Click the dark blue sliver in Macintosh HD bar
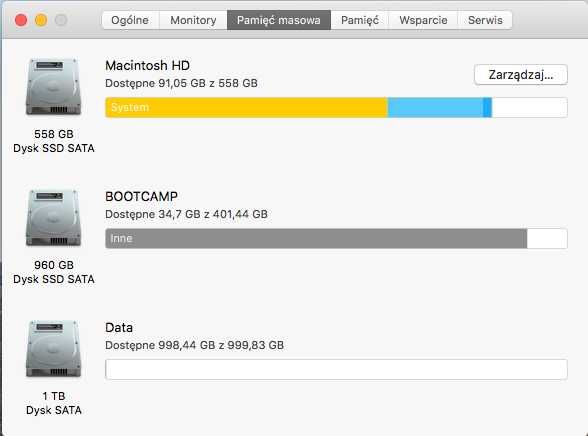Screen dimensions: 588x436 487,107
